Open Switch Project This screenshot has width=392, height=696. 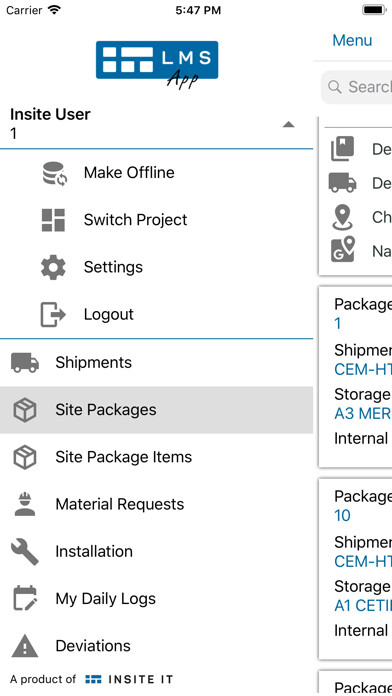(156, 220)
